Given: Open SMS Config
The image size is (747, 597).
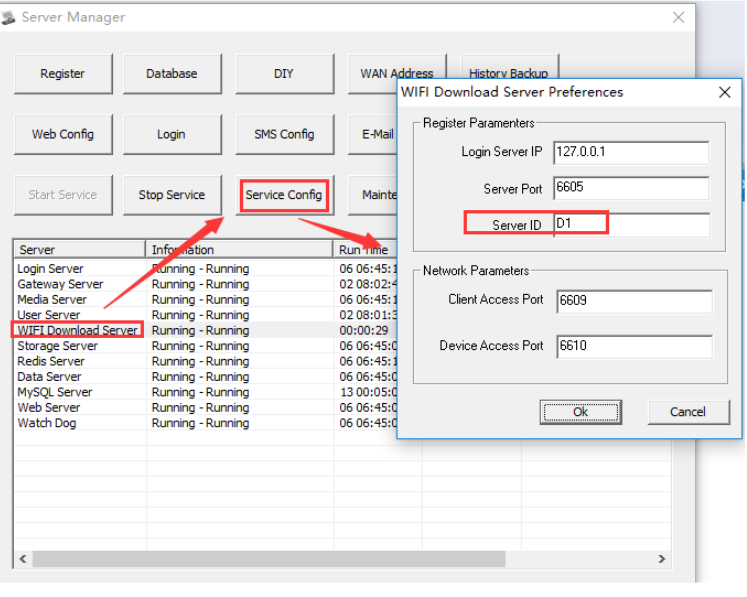Looking at the screenshot, I should click(284, 134).
